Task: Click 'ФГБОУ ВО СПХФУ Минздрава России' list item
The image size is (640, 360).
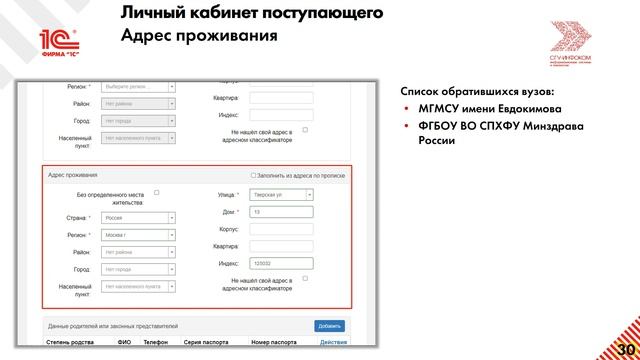Action: point(501,133)
